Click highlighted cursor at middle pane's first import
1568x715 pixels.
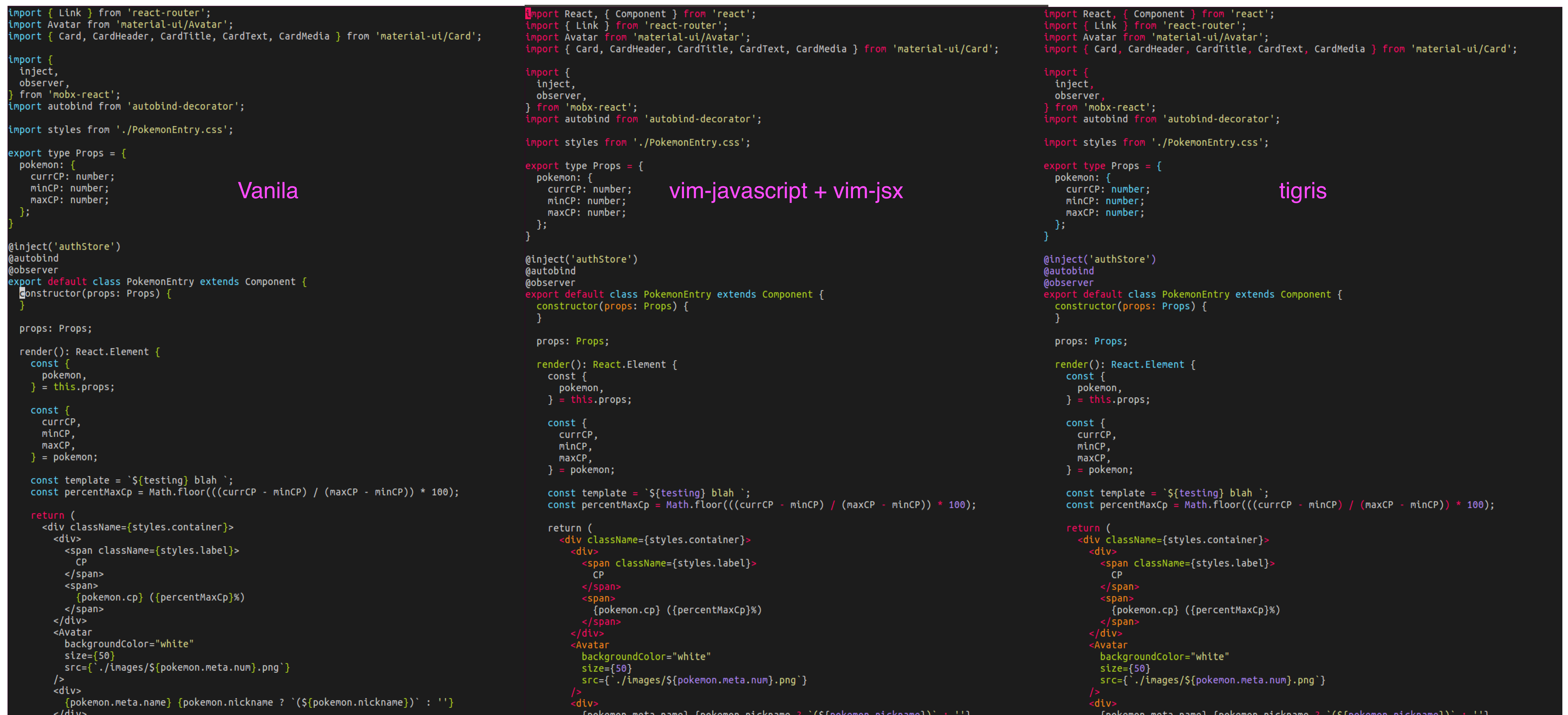pyautogui.click(x=528, y=14)
